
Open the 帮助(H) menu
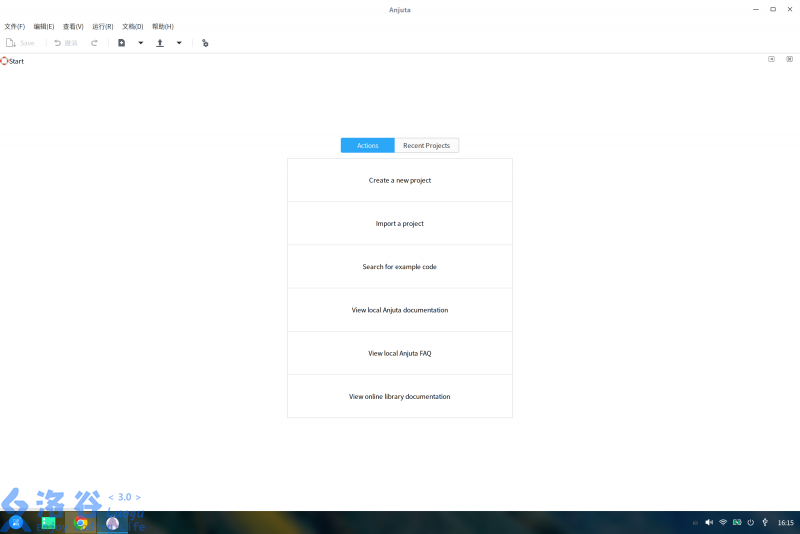162,26
